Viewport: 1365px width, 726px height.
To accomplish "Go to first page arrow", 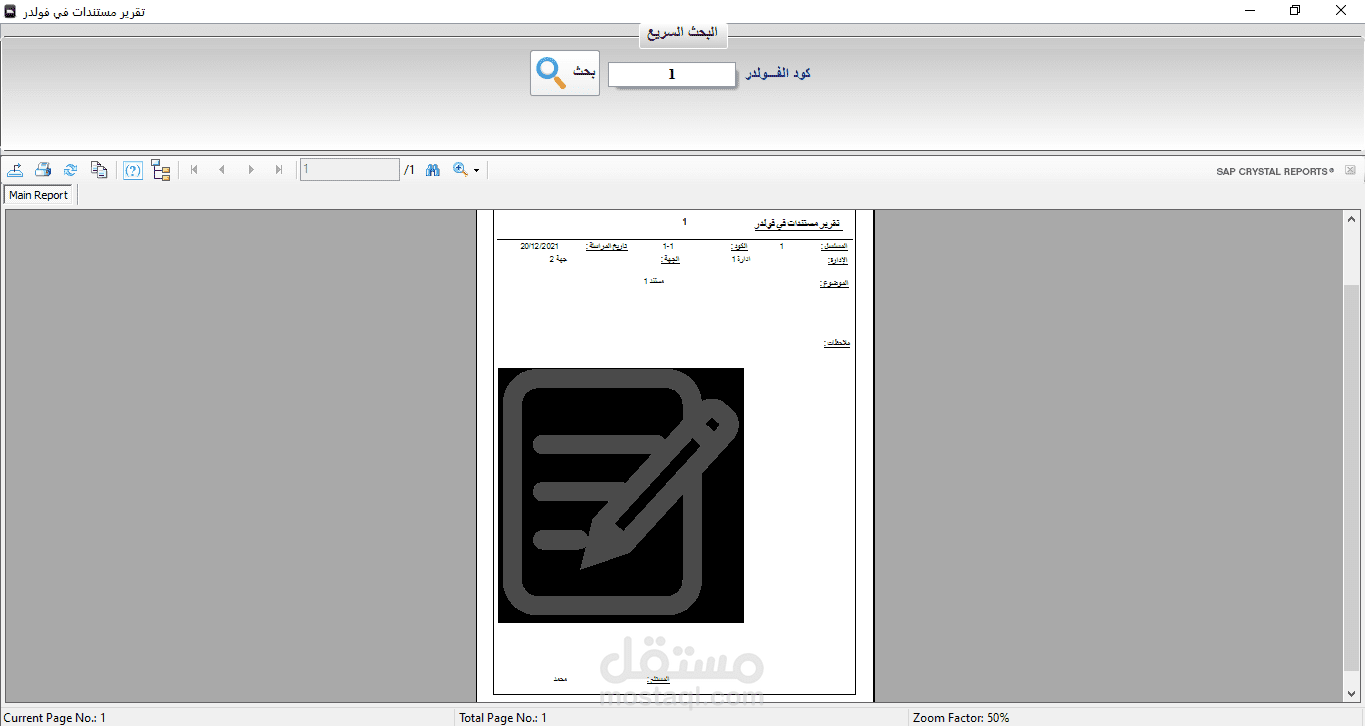I will [x=194, y=170].
